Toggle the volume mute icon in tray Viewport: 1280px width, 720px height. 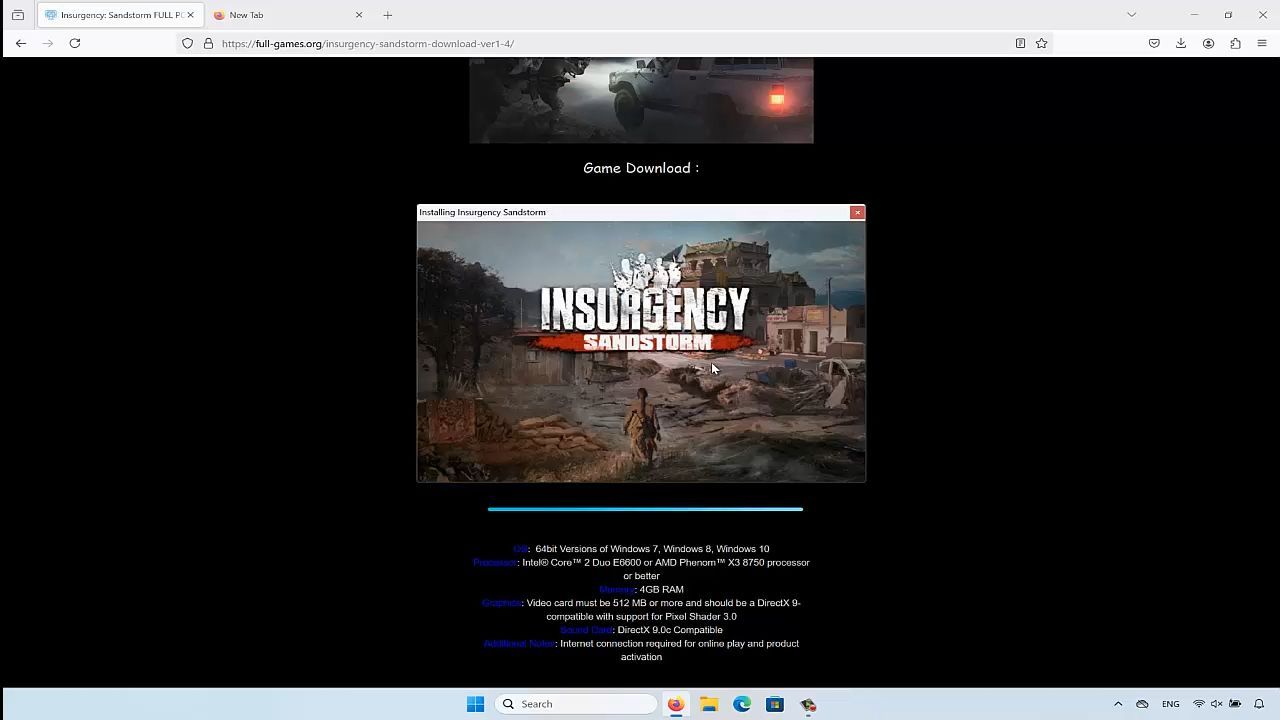(1217, 704)
